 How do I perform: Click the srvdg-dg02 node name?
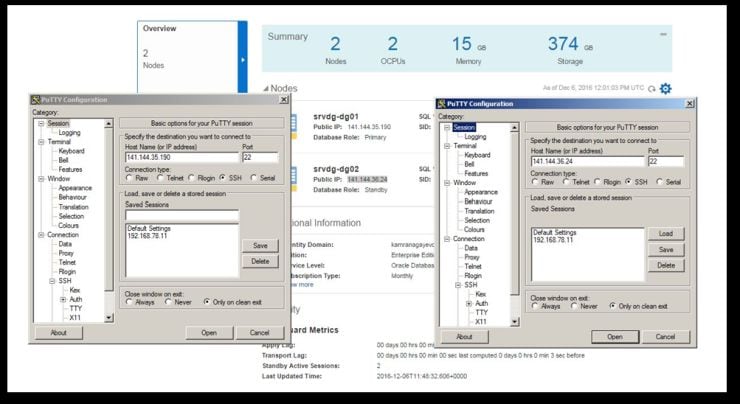(x=336, y=169)
